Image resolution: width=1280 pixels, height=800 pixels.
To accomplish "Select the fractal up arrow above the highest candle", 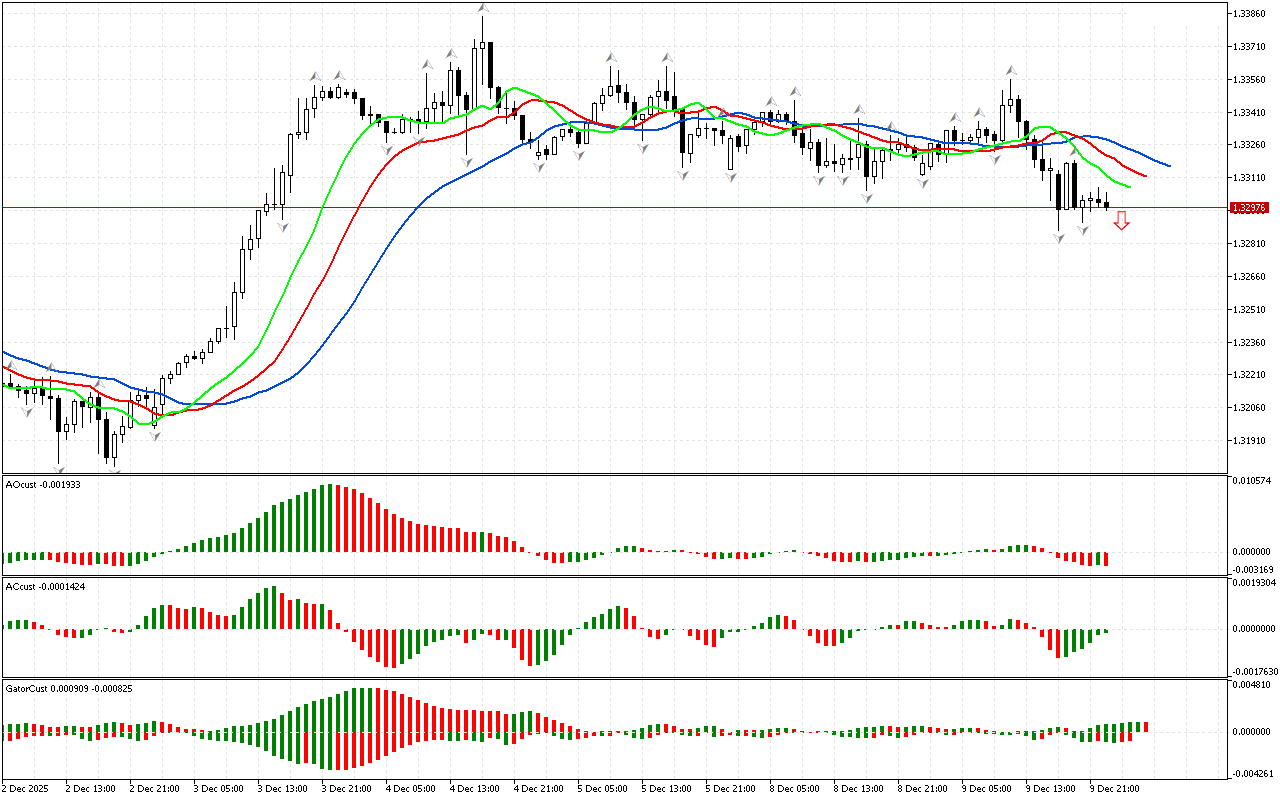I will click(483, 8).
